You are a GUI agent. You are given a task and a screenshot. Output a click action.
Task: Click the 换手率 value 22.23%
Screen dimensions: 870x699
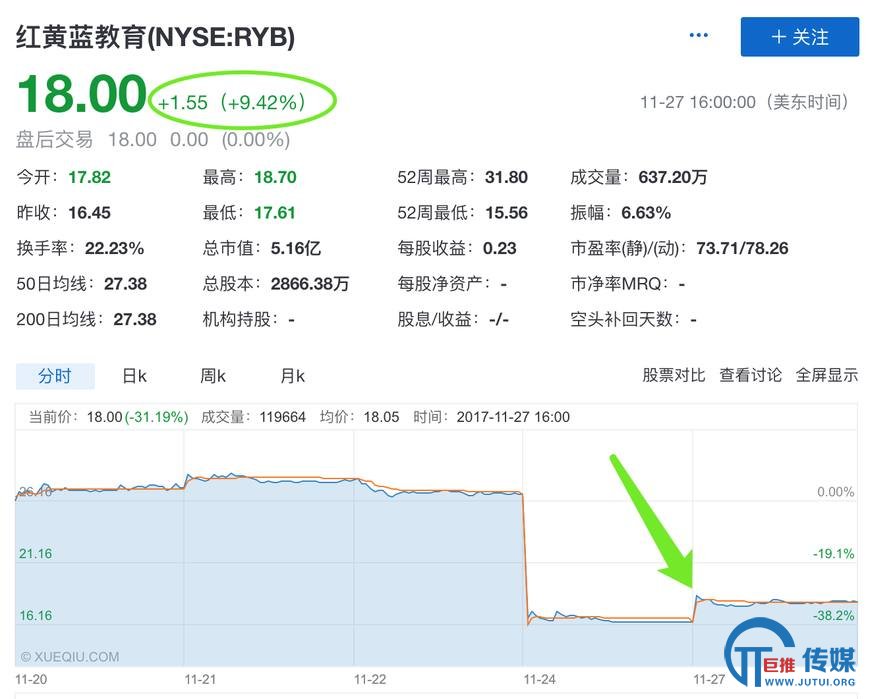(x=114, y=249)
